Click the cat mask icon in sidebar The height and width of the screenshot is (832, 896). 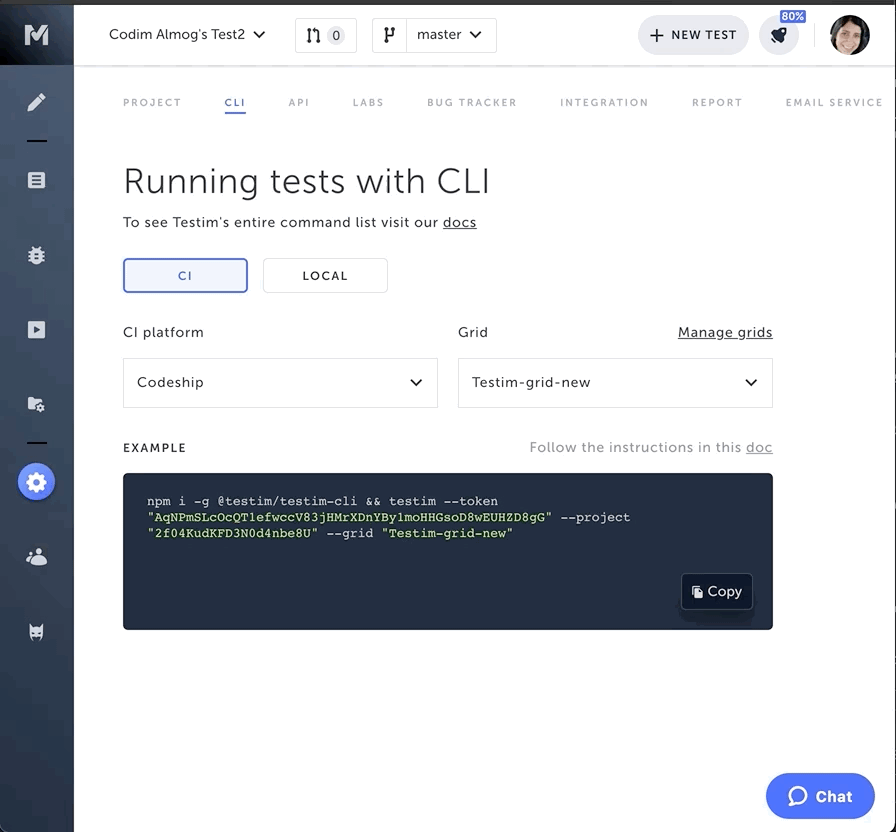37,632
